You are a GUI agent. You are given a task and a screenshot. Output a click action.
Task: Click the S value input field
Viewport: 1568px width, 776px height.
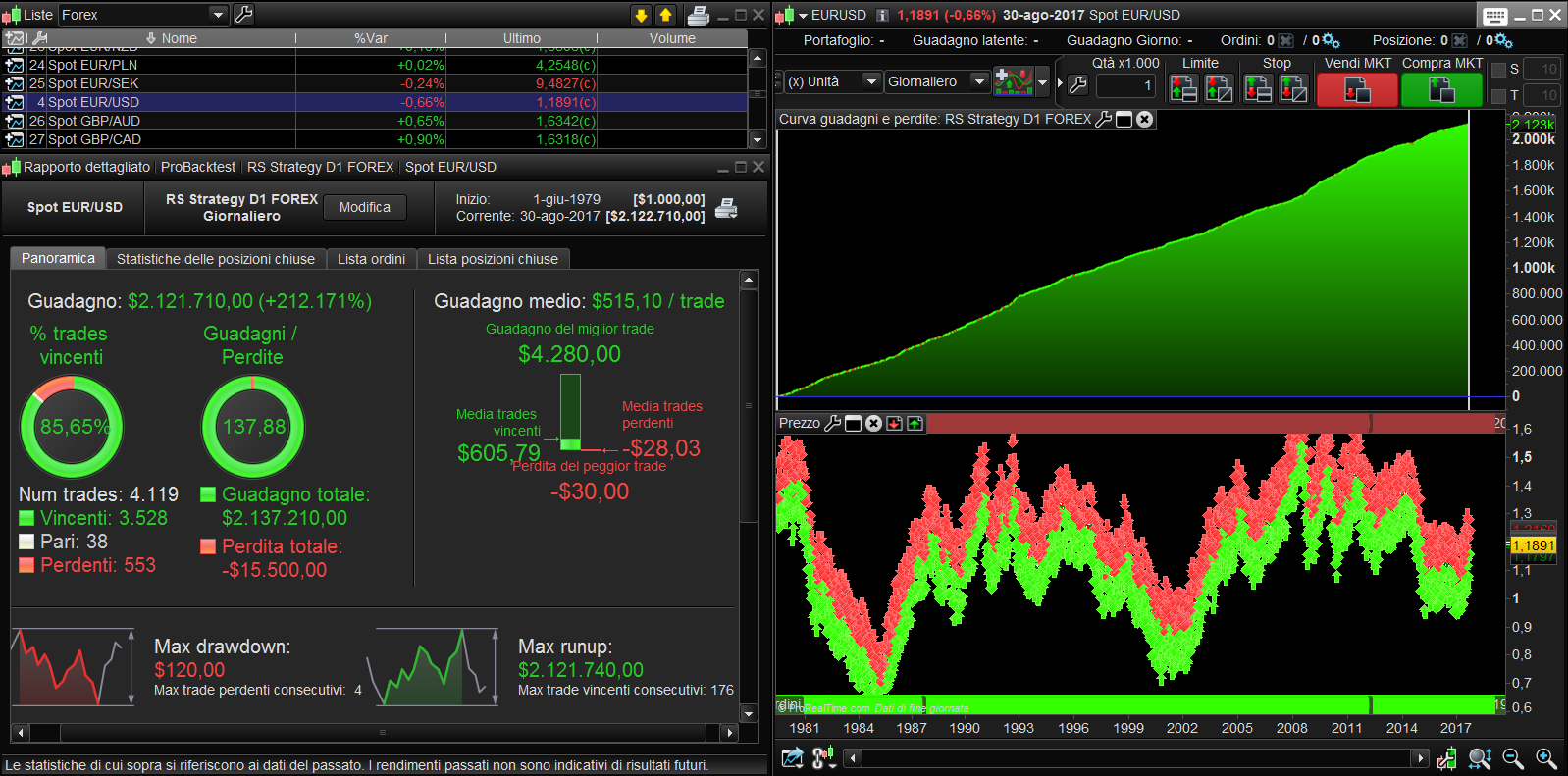click(1542, 69)
